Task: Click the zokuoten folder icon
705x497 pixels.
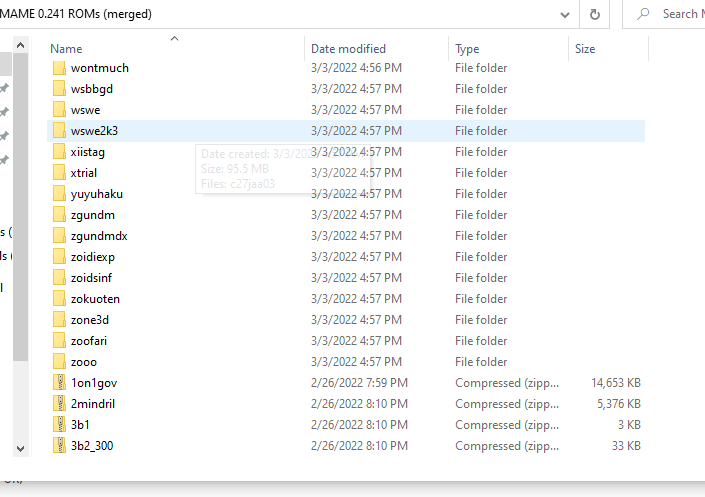Action: tap(59, 299)
